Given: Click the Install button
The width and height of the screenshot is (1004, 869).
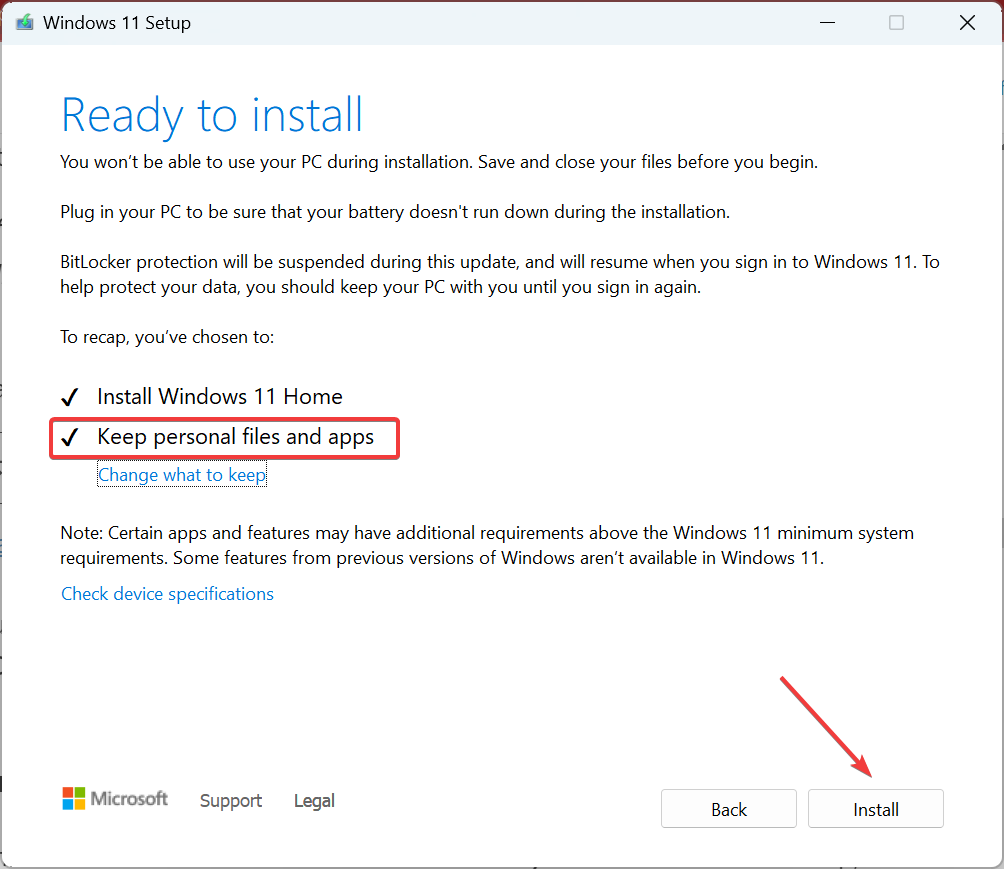Looking at the screenshot, I should tap(875, 809).
